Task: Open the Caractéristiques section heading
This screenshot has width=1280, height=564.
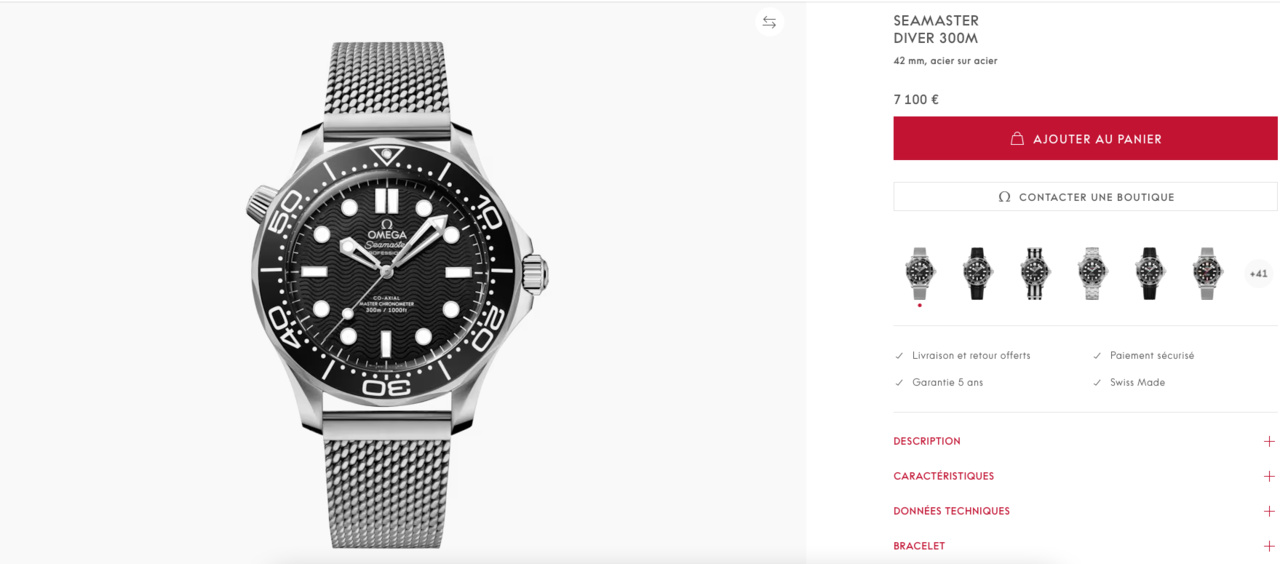Action: point(944,476)
